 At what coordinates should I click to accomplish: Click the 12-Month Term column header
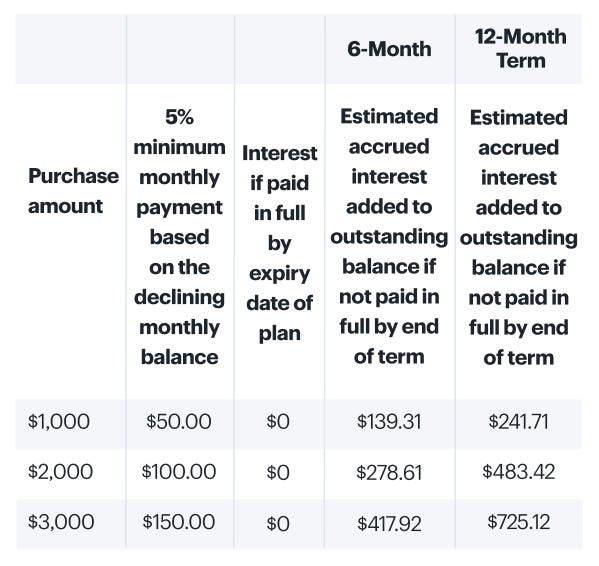pyautogui.click(x=520, y=49)
